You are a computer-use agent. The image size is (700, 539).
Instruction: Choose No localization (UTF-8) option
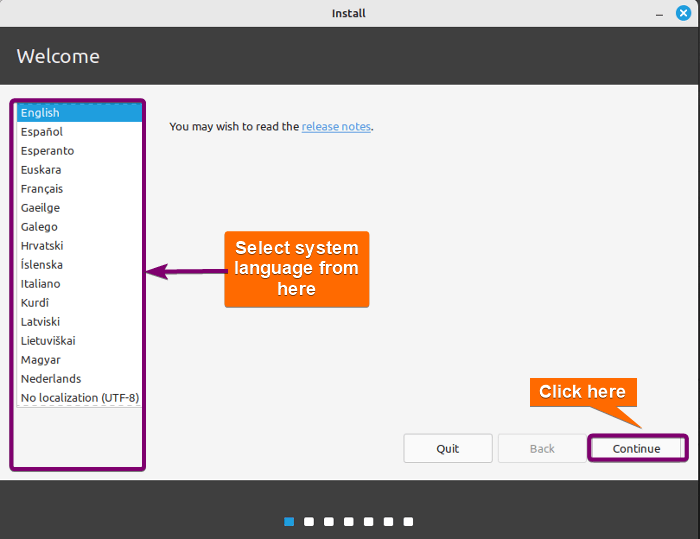pos(79,397)
